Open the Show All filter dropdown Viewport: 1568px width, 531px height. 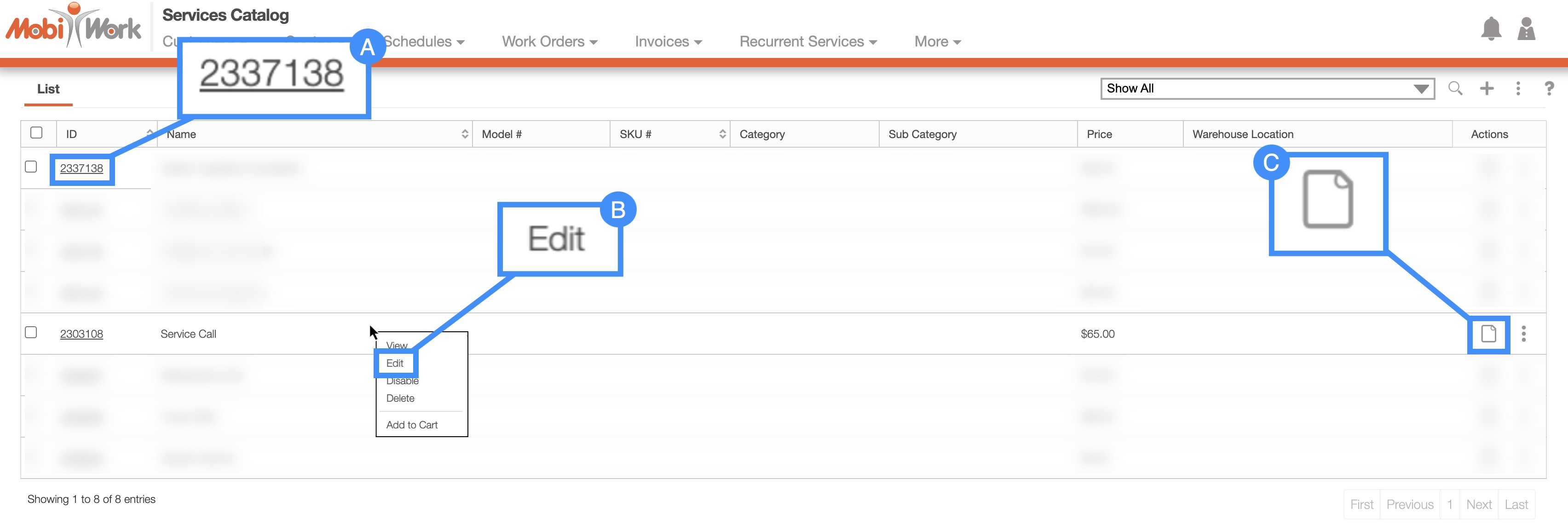click(x=1267, y=88)
